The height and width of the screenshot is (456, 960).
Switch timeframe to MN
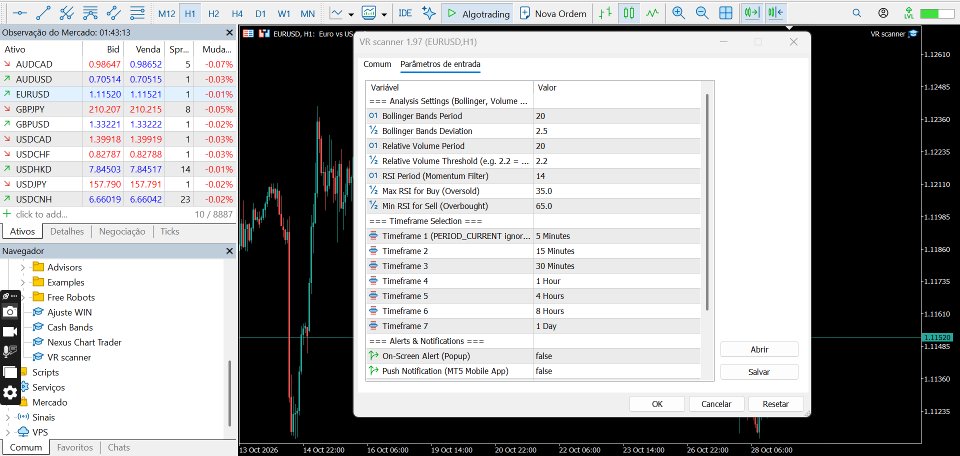click(307, 13)
